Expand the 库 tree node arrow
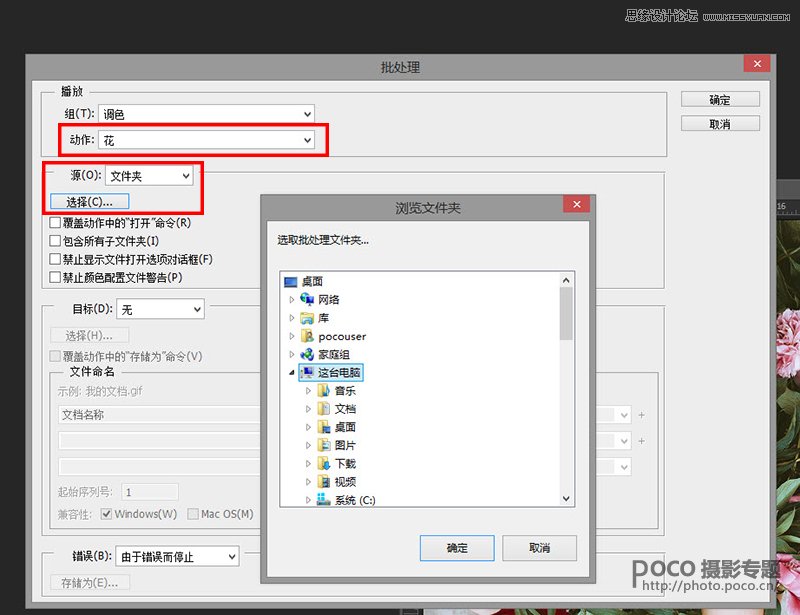The height and width of the screenshot is (615, 800). pyautogui.click(x=292, y=318)
